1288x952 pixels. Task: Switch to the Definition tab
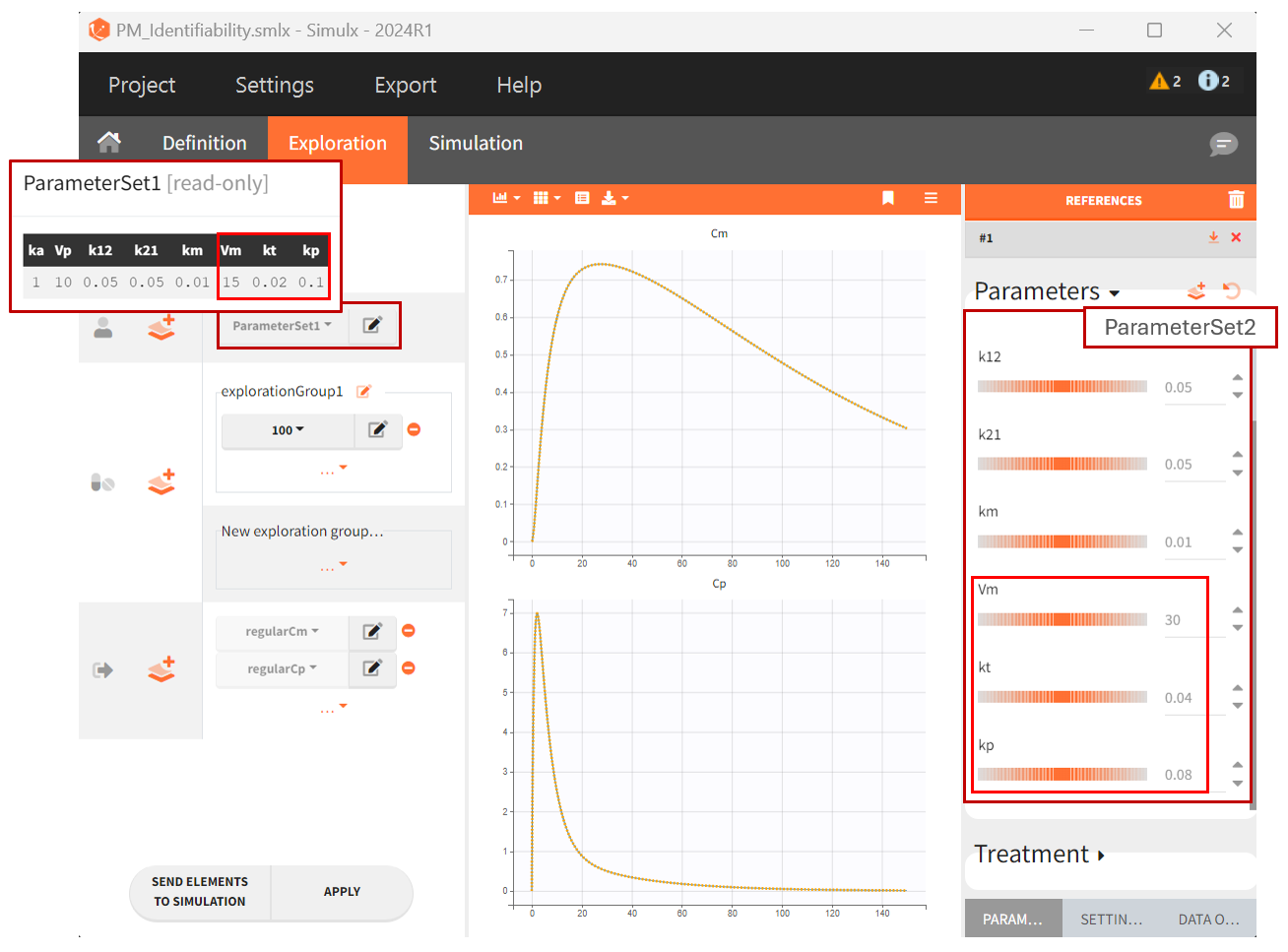pos(205,143)
